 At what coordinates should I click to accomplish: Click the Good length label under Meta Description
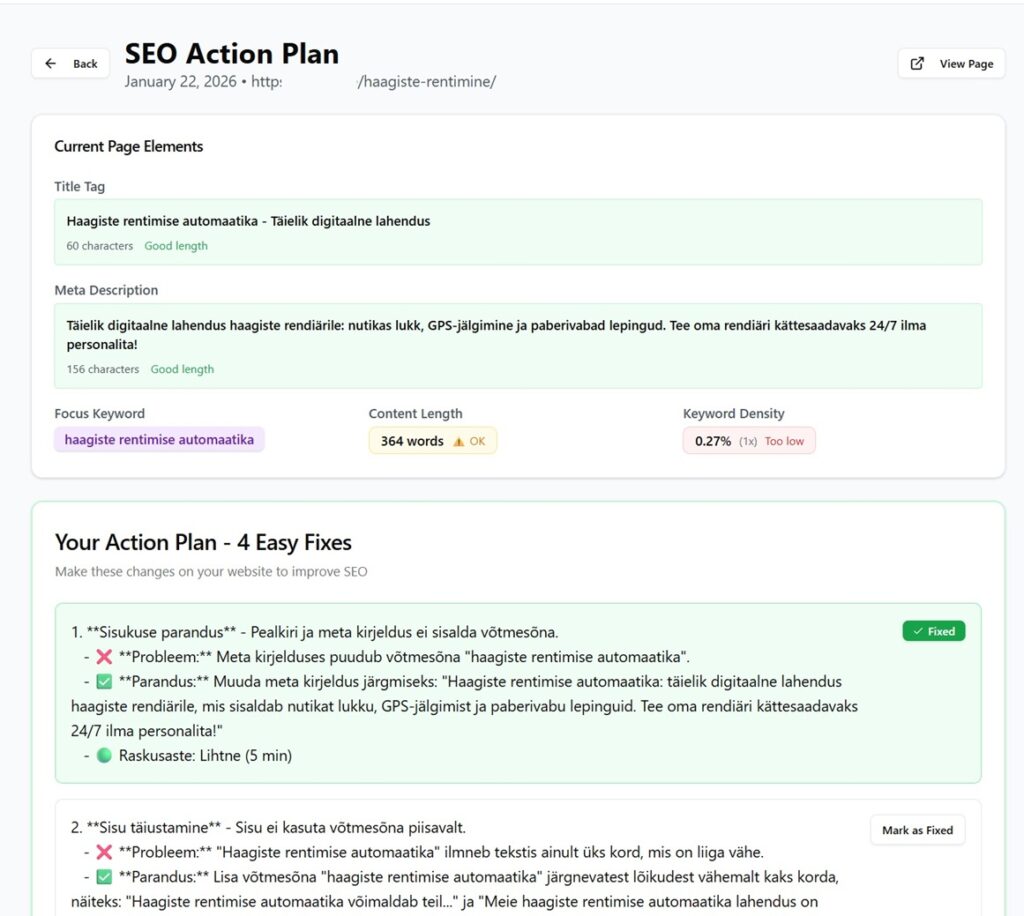click(182, 369)
